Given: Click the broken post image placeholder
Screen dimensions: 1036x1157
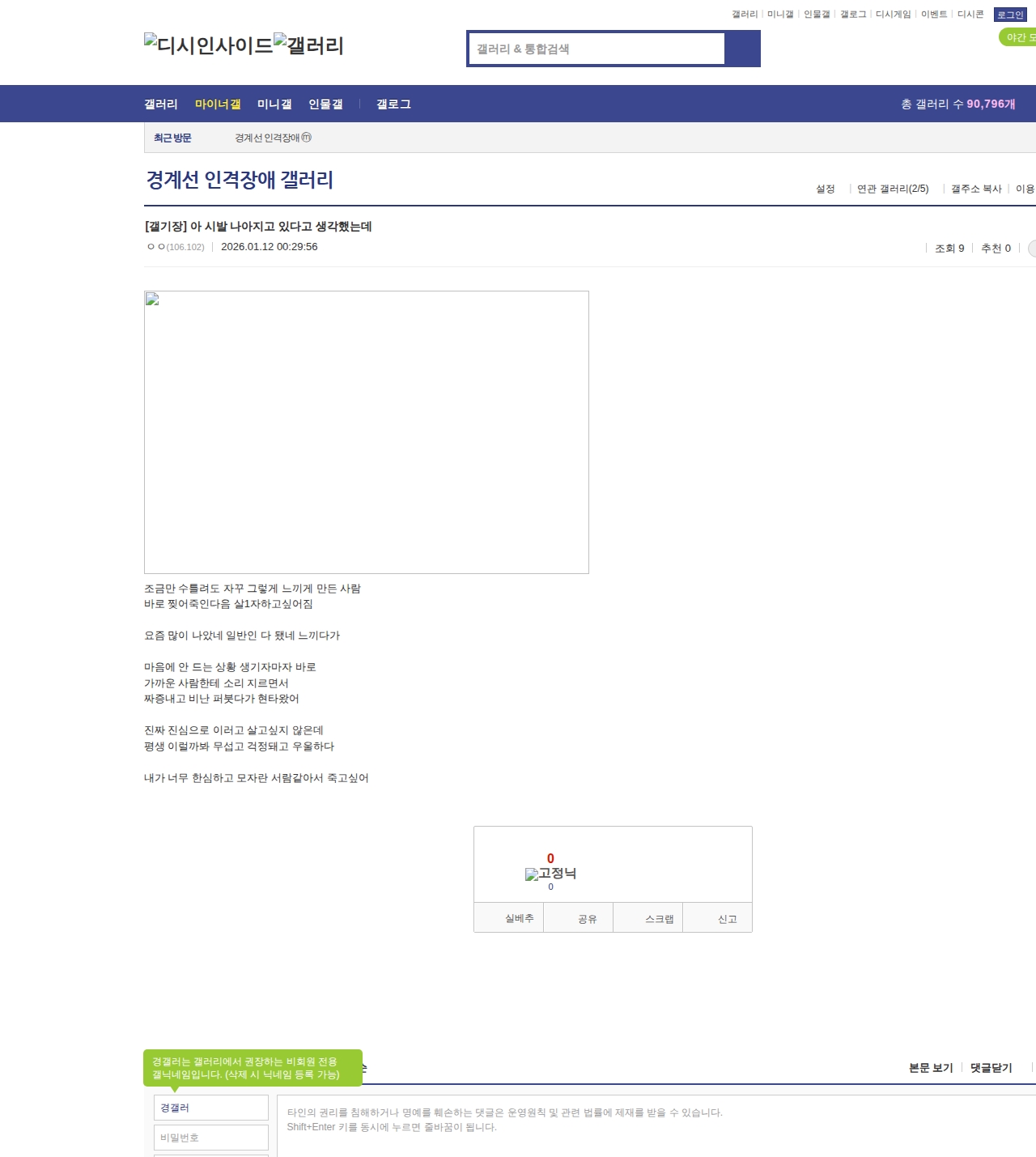Looking at the screenshot, I should coord(367,432).
